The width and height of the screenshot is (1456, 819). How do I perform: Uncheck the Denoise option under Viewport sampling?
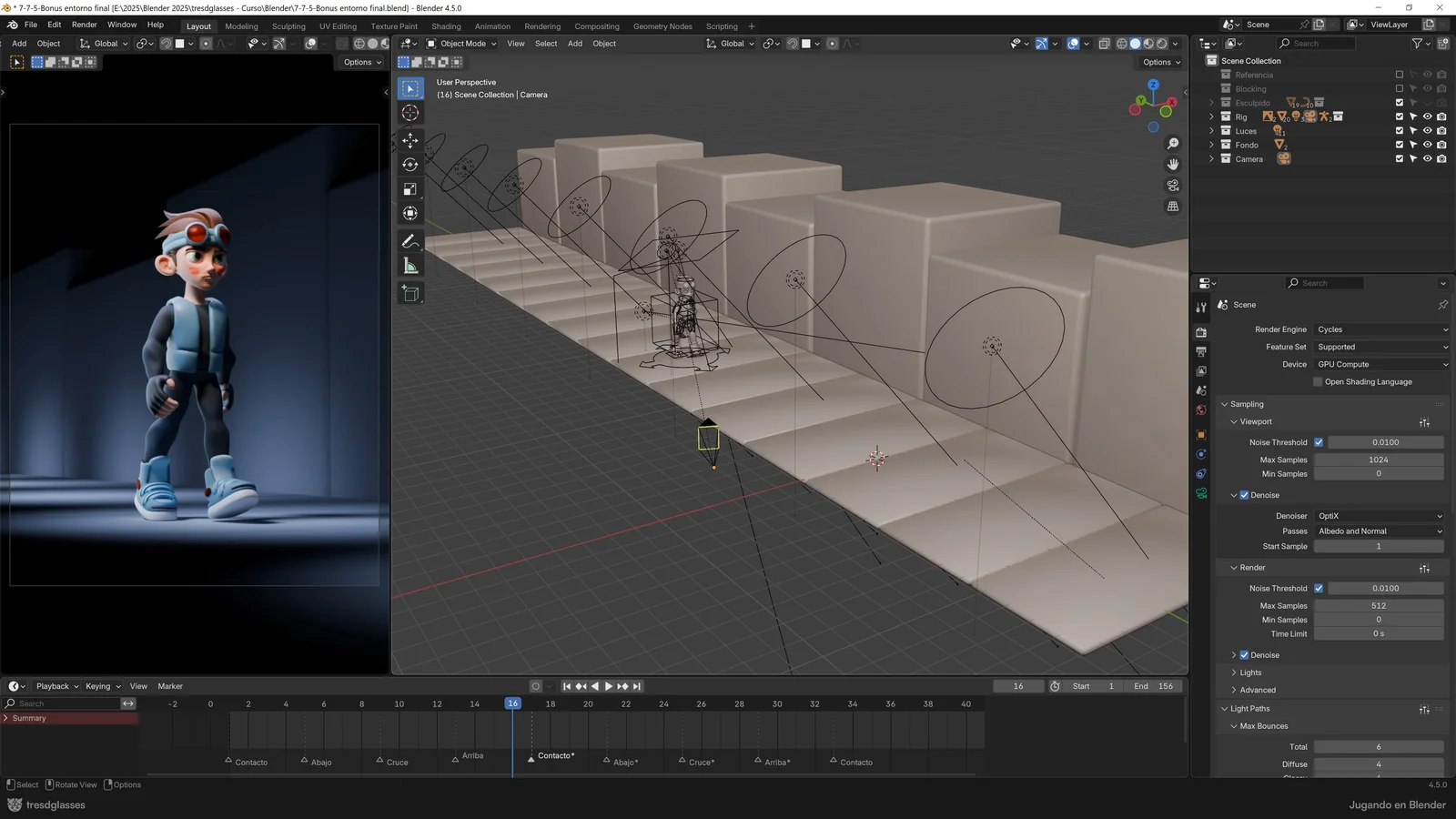click(1245, 495)
